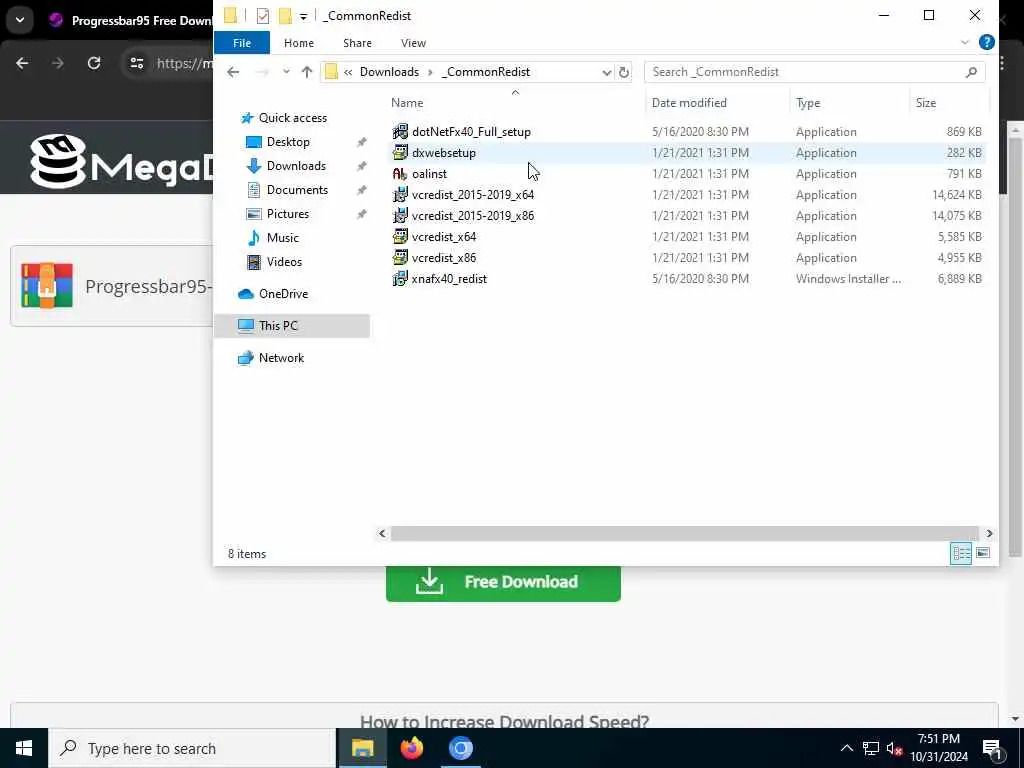The height and width of the screenshot is (768, 1024).
Task: Click the horizontal scrollbar left arrow
Action: coord(382,534)
